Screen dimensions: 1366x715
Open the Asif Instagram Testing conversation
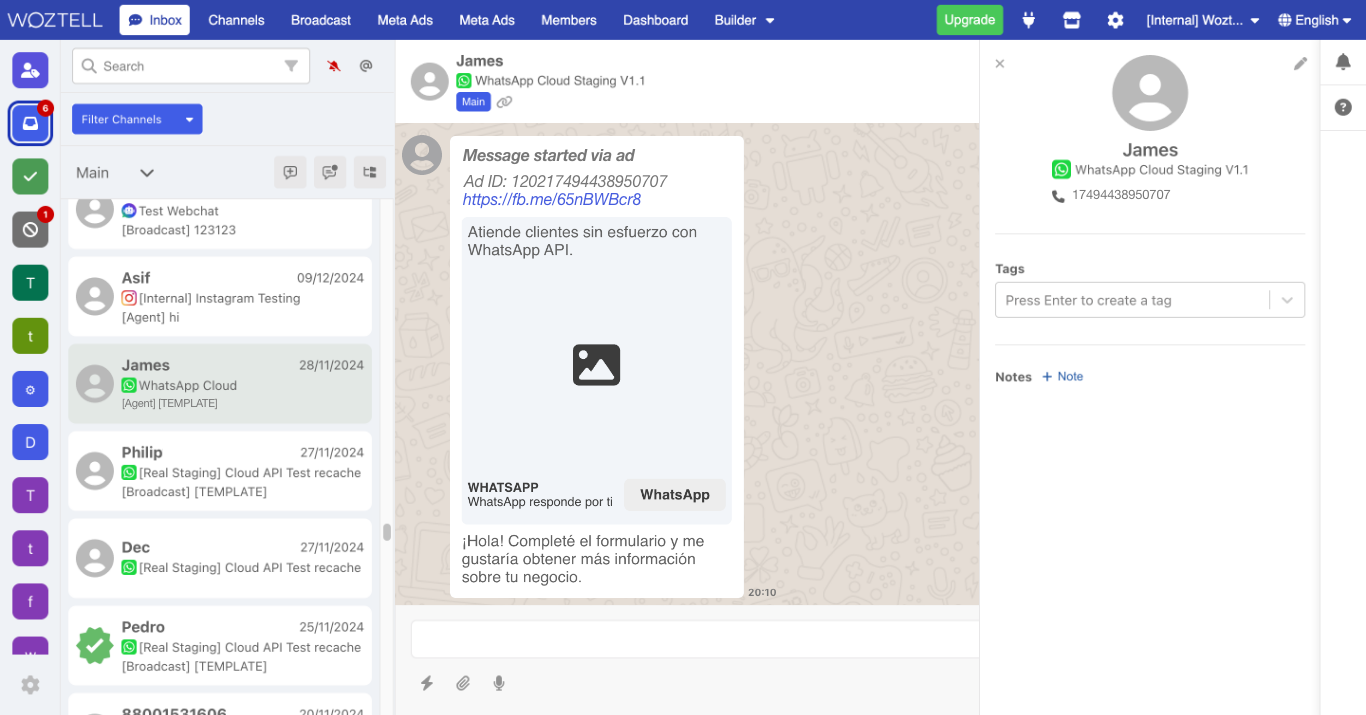pyautogui.click(x=220, y=297)
